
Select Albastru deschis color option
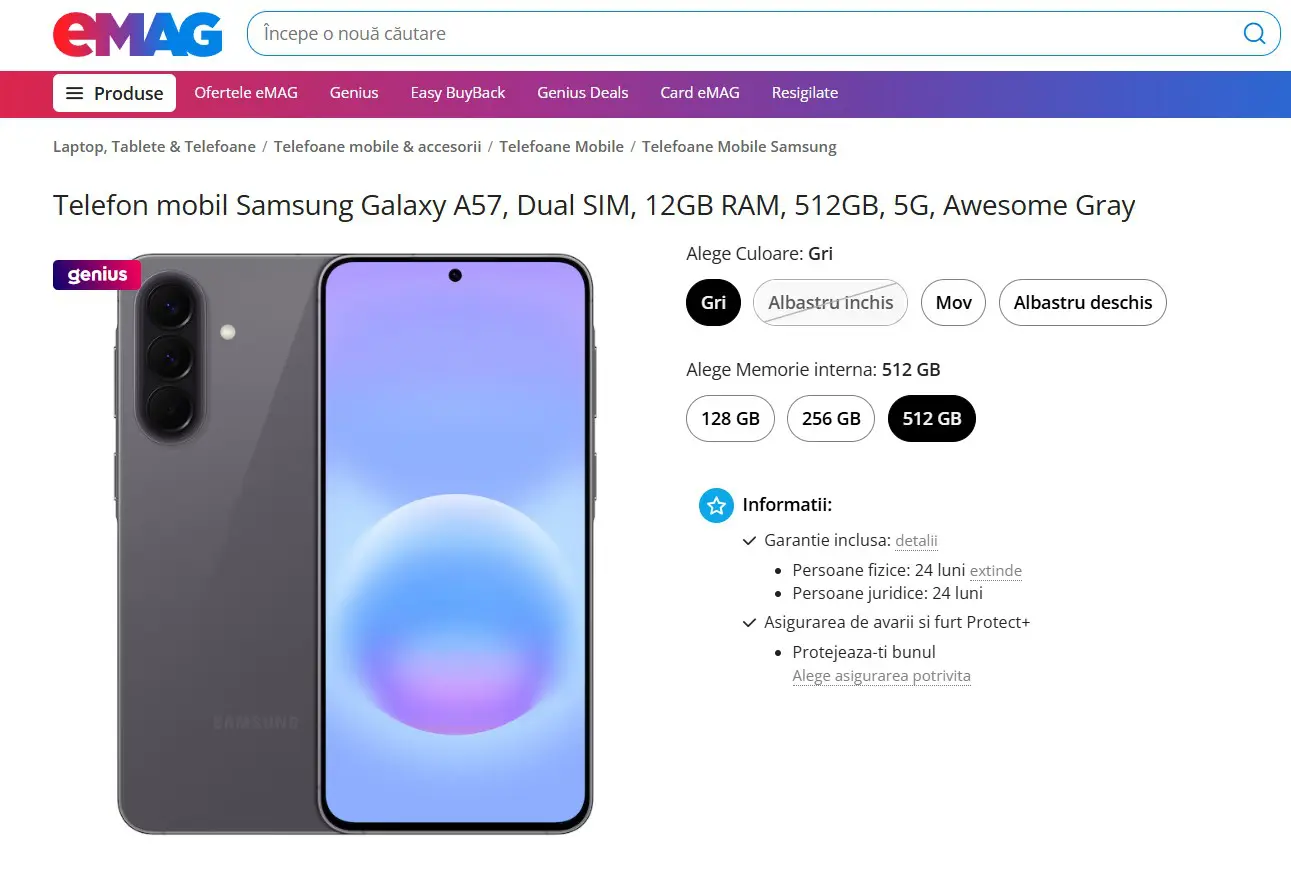tap(1082, 303)
